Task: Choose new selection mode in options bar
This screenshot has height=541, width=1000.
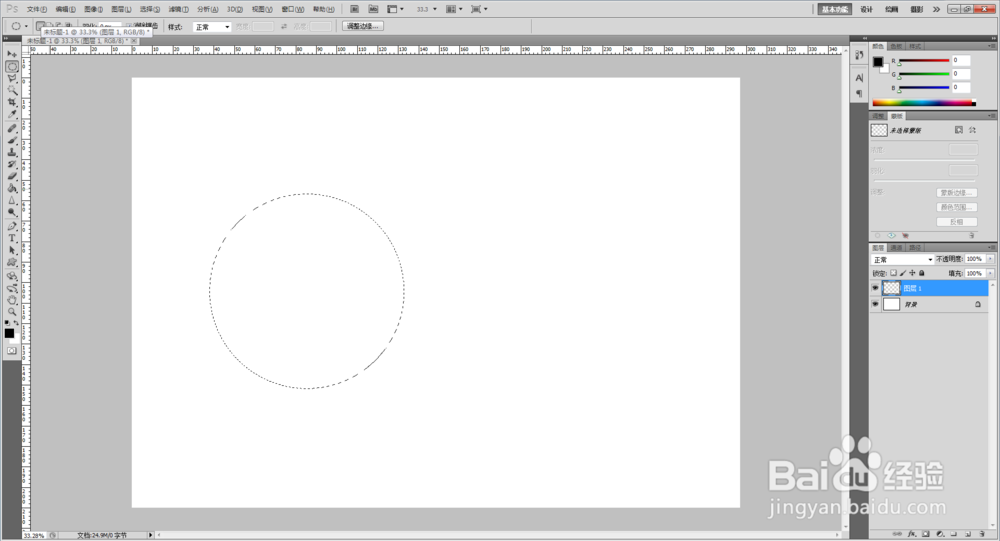Action: 41,26
